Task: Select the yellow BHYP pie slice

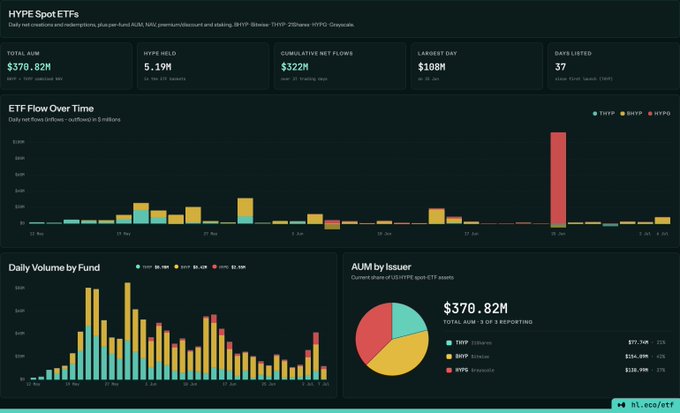Action: [x=401, y=355]
